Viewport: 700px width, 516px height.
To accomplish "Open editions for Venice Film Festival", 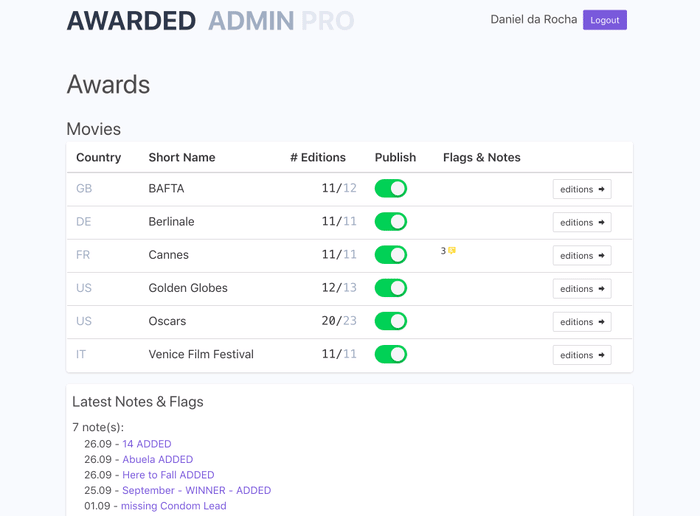I will pos(582,355).
